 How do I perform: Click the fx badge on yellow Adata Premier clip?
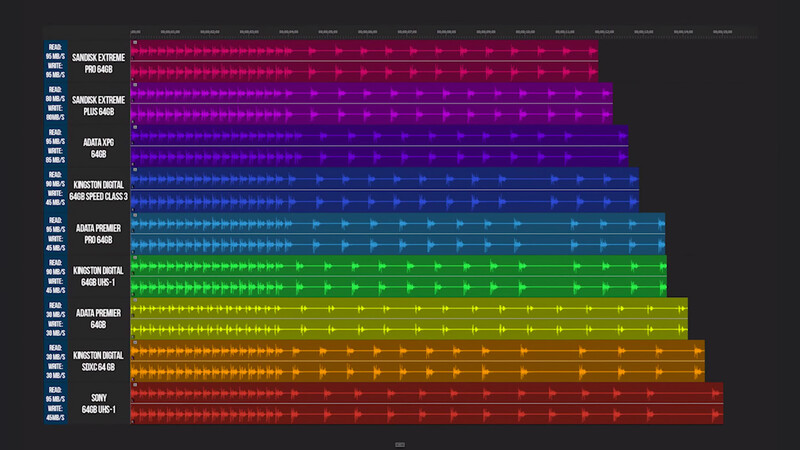click(x=135, y=300)
